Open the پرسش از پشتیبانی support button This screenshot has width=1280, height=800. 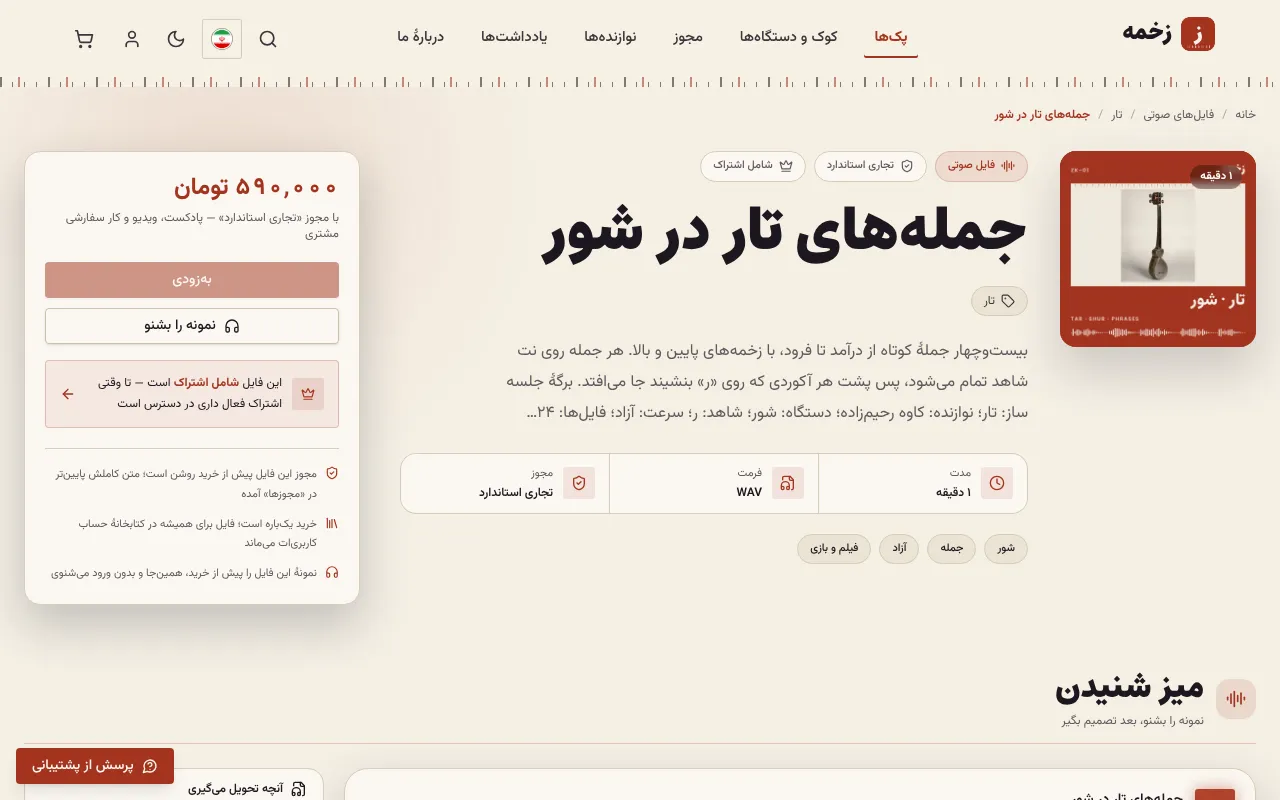pyautogui.click(x=95, y=766)
